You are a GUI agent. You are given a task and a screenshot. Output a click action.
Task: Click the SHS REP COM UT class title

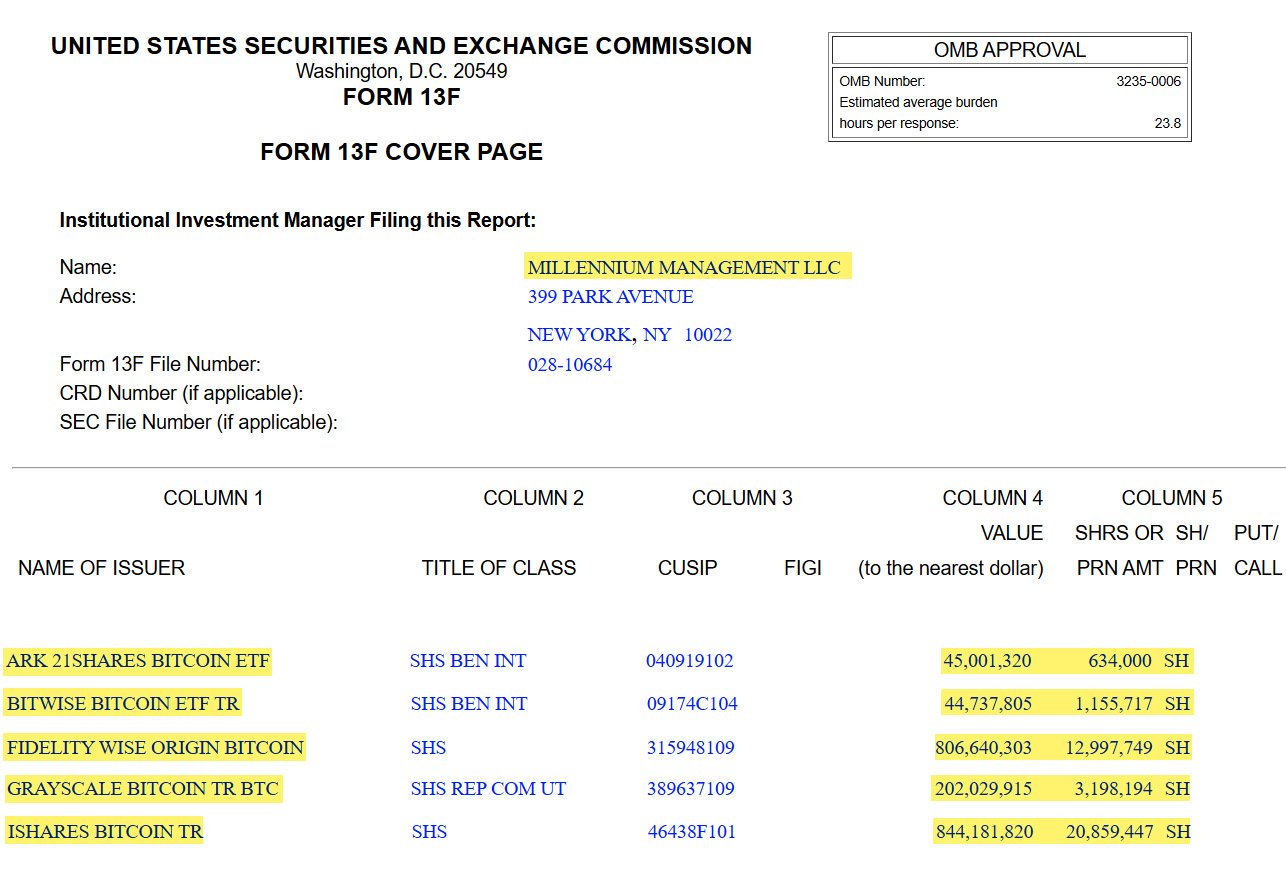point(488,789)
